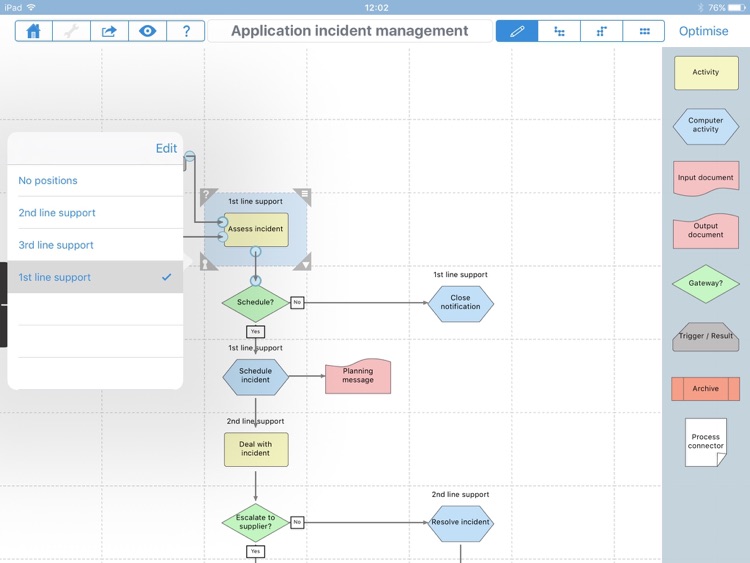
Task: Choose 2nd line support in the list
Action: [95, 212]
